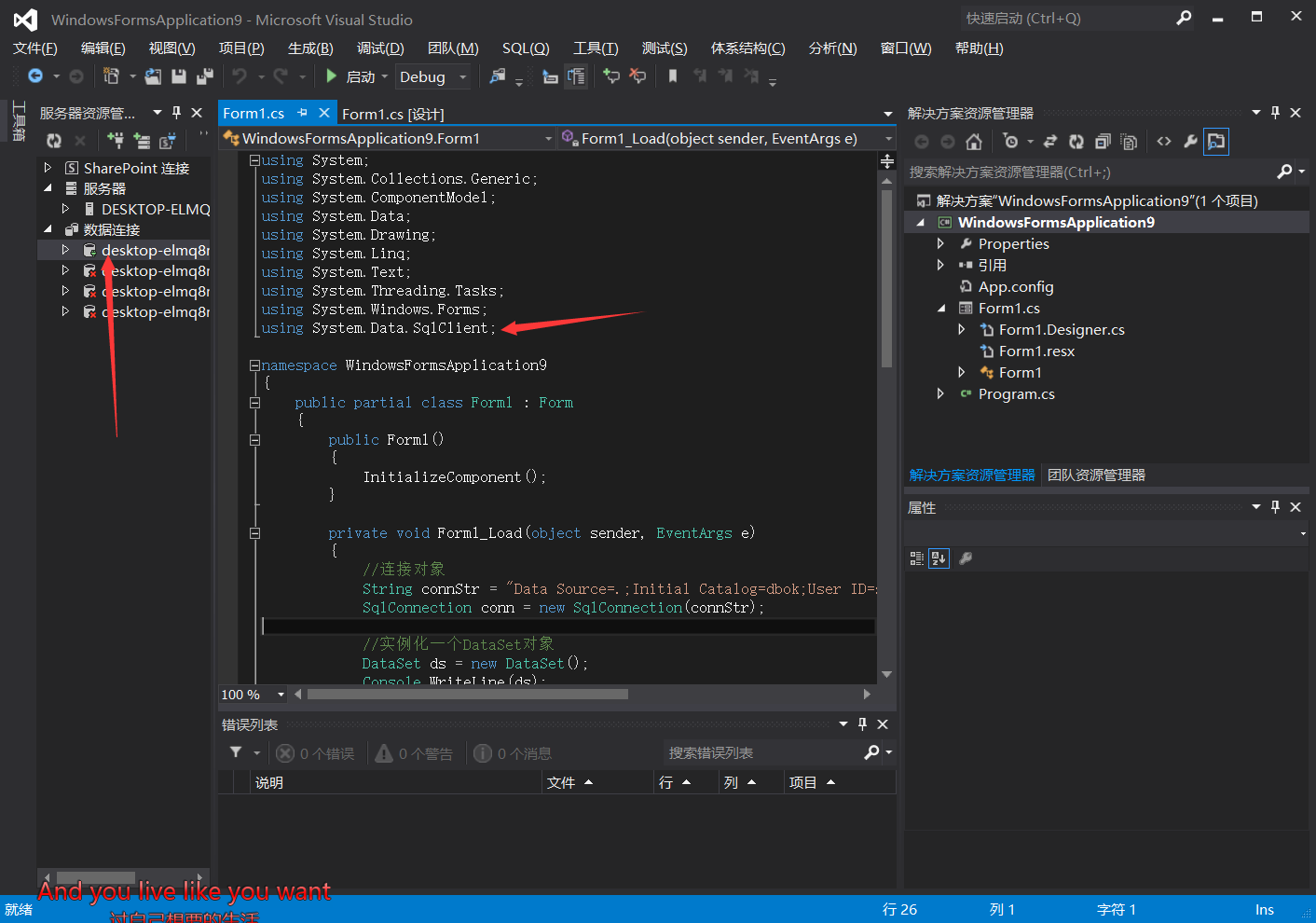The image size is (1316, 923).
Task: Open the 工具(T) menu
Action: [x=596, y=48]
